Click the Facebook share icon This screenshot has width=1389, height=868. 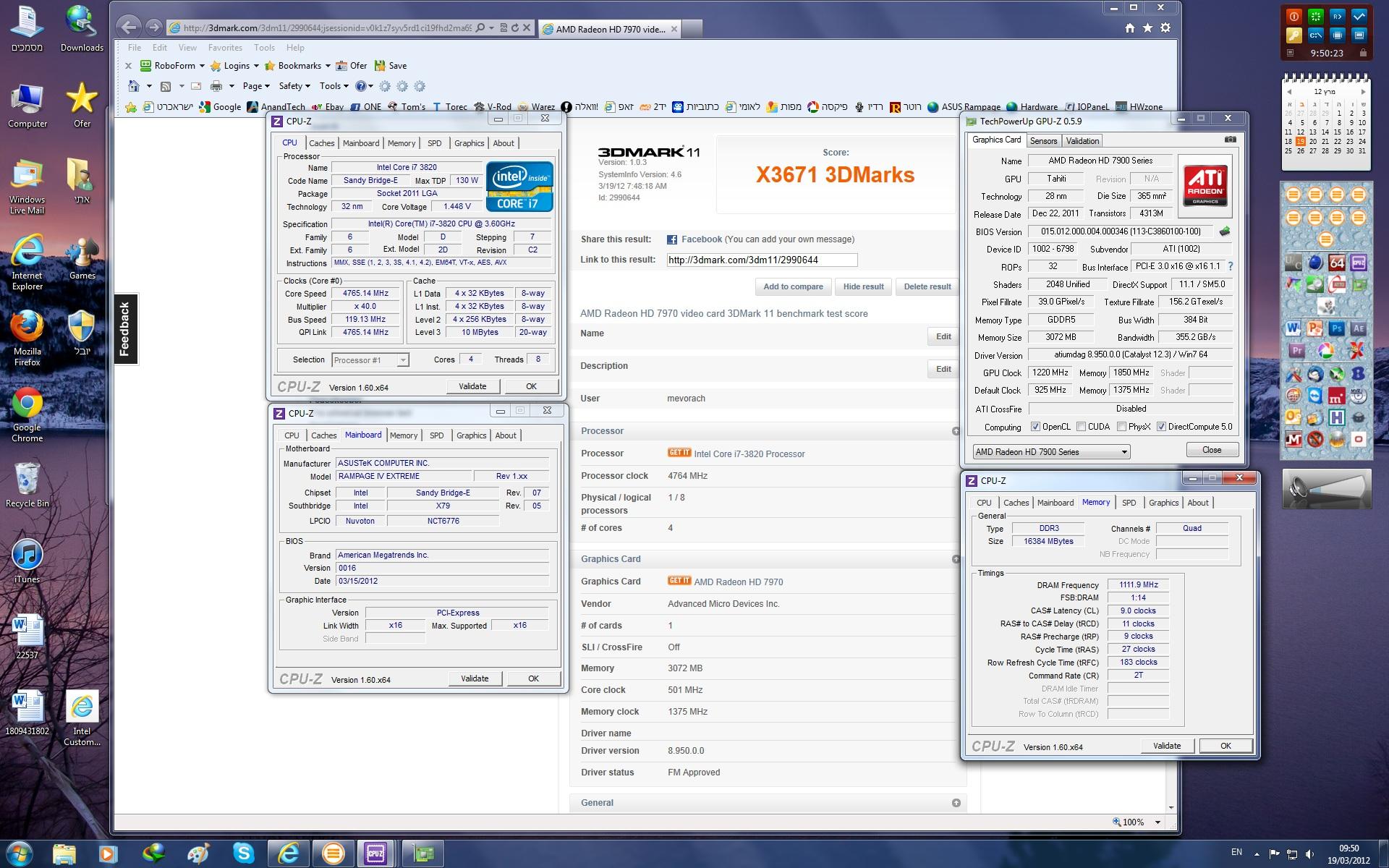[671, 239]
